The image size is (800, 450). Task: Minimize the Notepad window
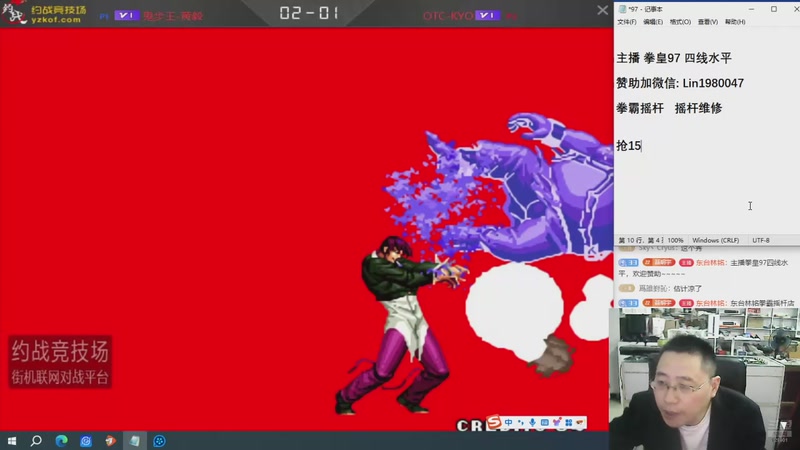tap(751, 9)
